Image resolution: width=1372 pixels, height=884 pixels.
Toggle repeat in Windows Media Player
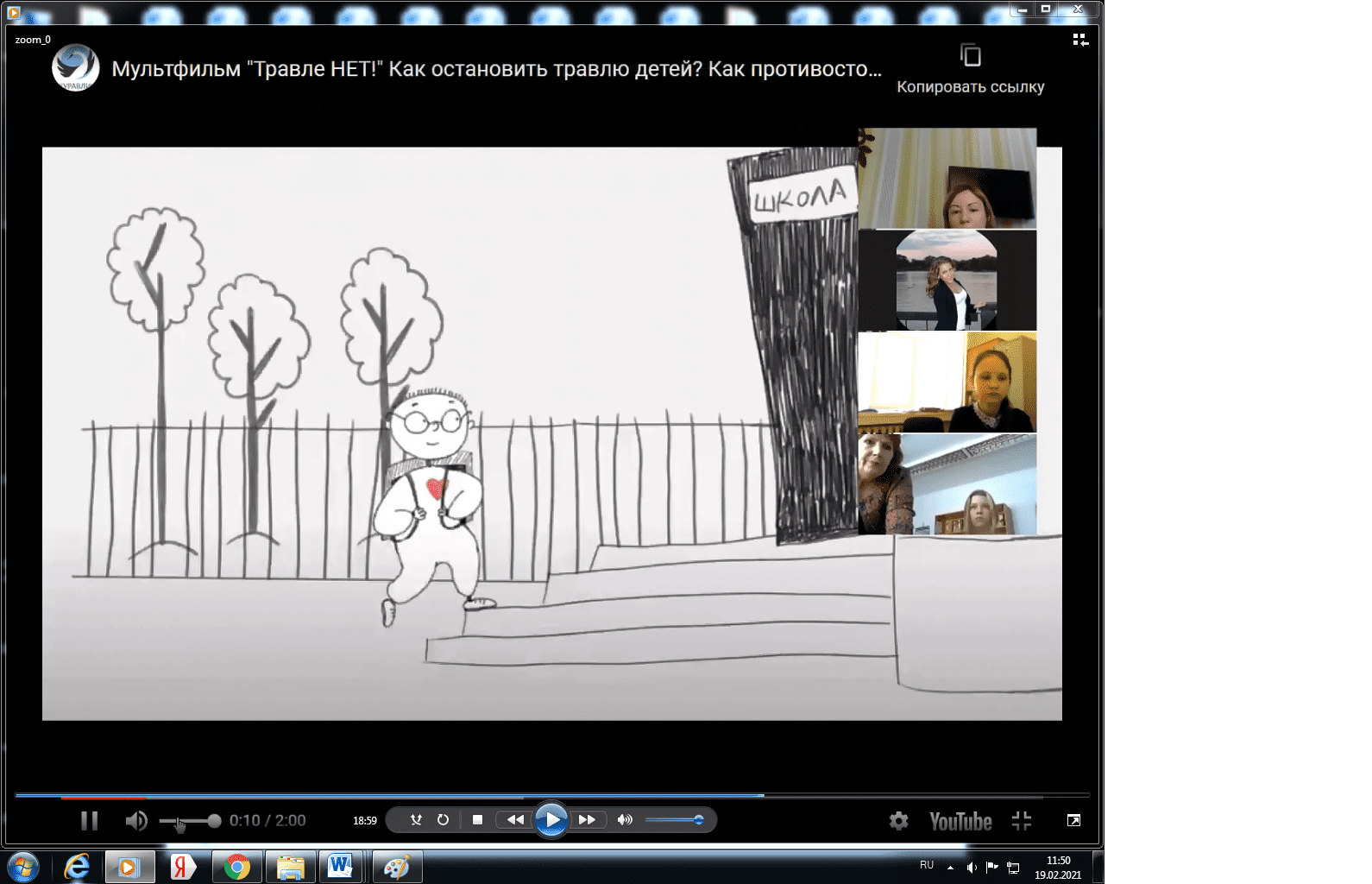(x=443, y=820)
